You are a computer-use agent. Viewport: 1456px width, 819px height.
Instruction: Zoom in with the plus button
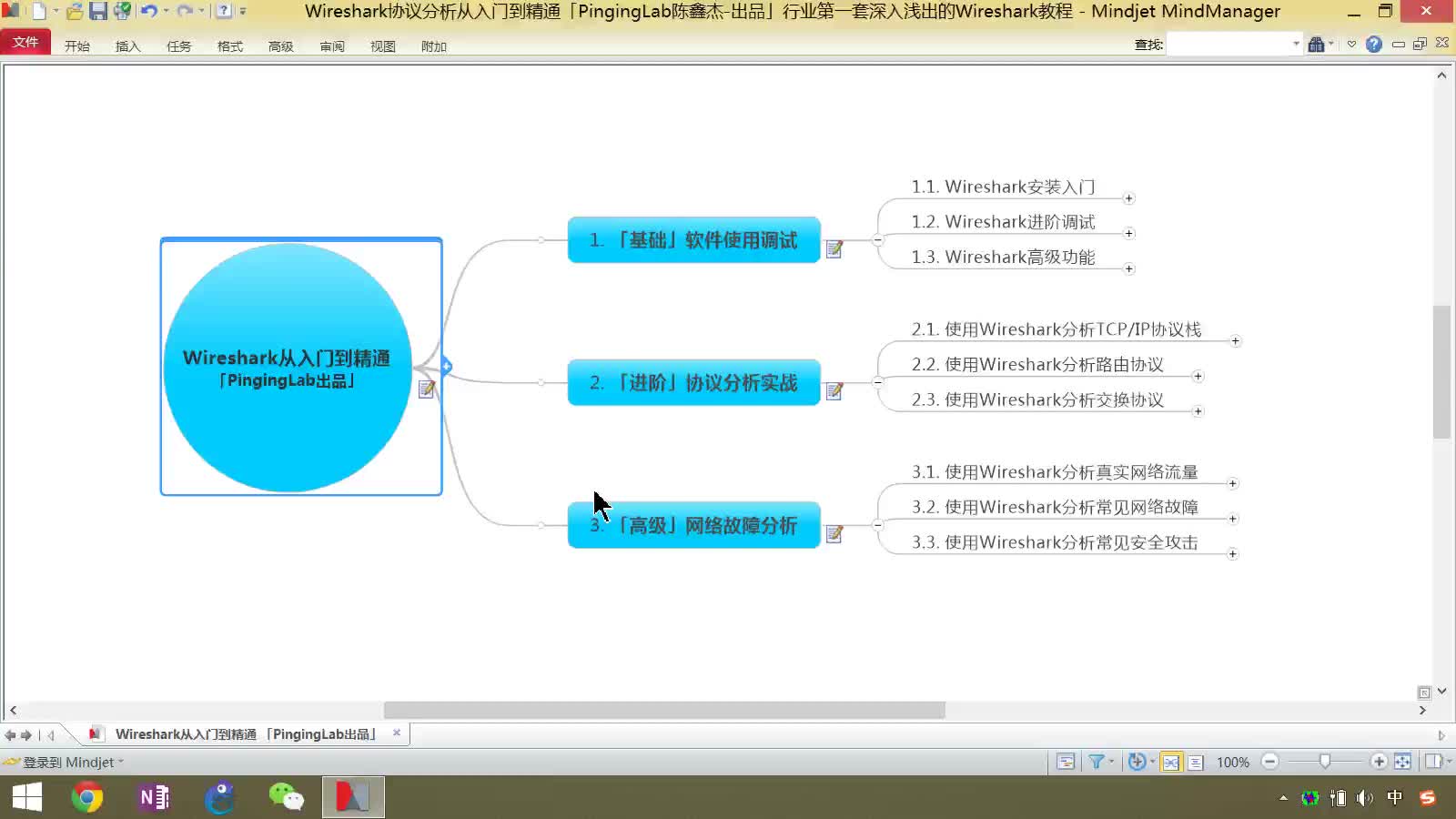(x=1379, y=762)
